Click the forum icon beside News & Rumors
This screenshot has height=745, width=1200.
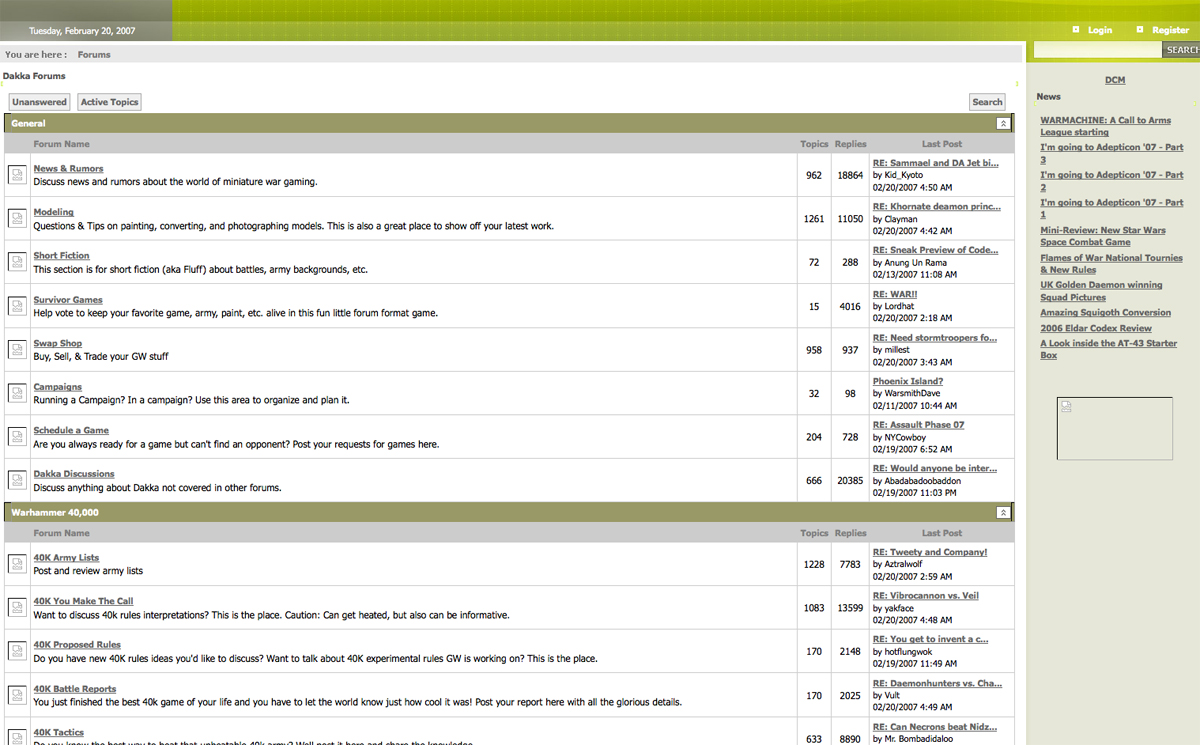click(17, 175)
